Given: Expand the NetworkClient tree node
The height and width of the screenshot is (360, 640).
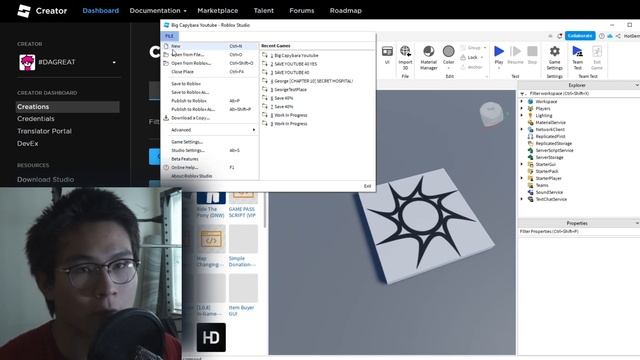Looking at the screenshot, I should (x=522, y=129).
